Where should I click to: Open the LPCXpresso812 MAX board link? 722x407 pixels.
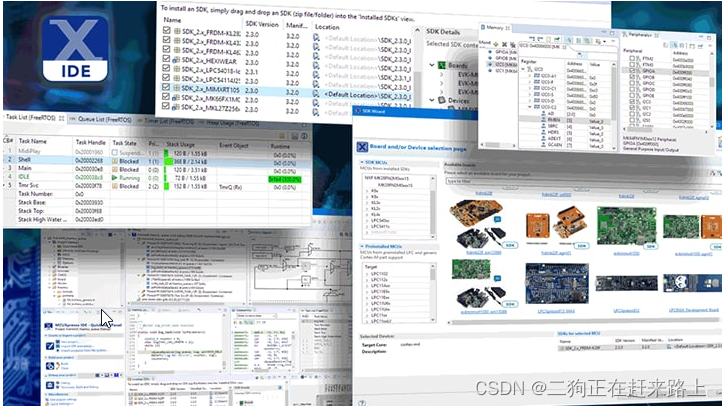click(x=556, y=311)
